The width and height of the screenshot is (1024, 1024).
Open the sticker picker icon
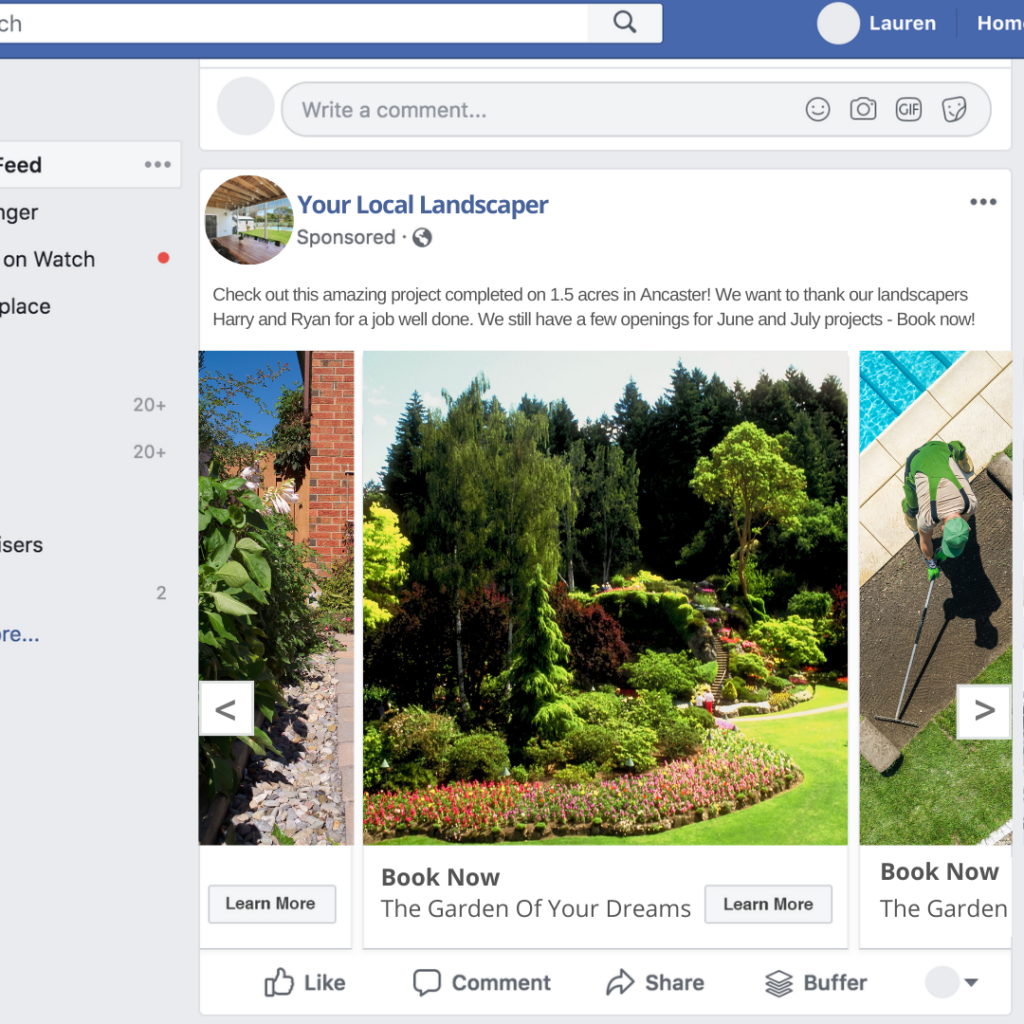coord(954,109)
